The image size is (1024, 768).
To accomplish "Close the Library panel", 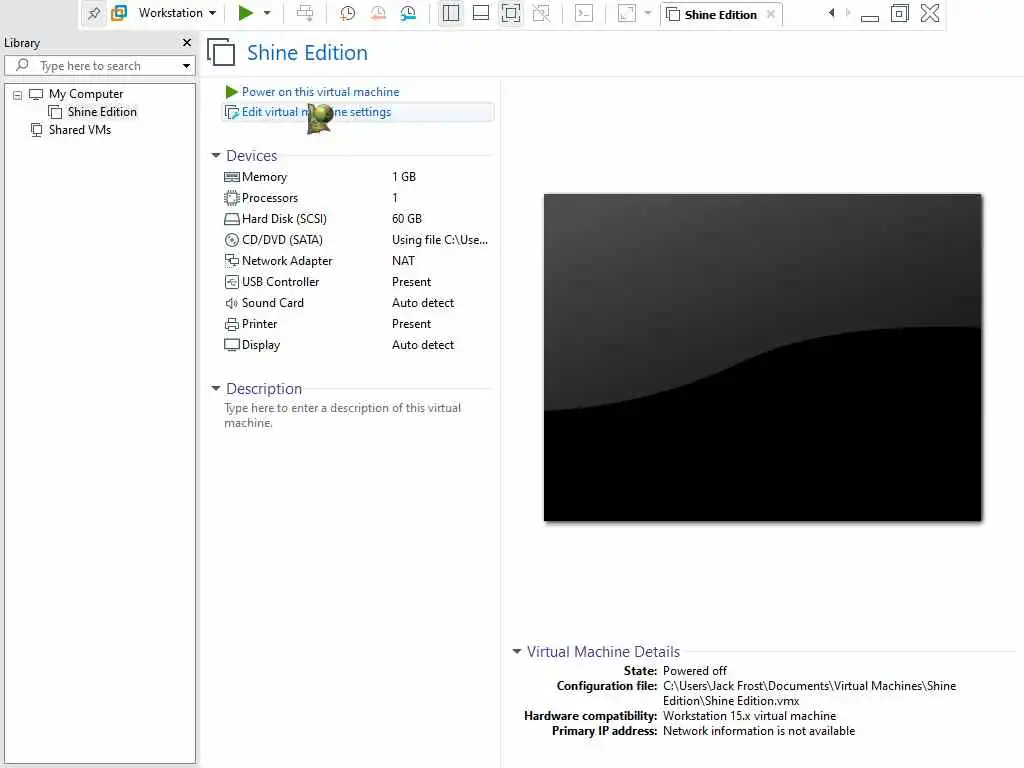I will click(x=187, y=42).
